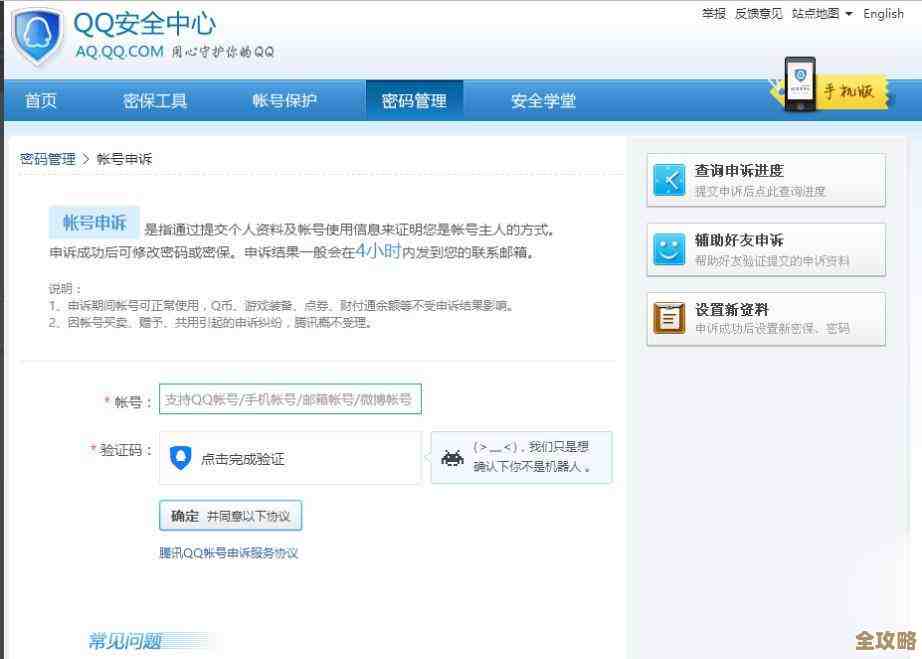The width and height of the screenshot is (922, 659).
Task: Switch site language to English
Action: click(883, 14)
